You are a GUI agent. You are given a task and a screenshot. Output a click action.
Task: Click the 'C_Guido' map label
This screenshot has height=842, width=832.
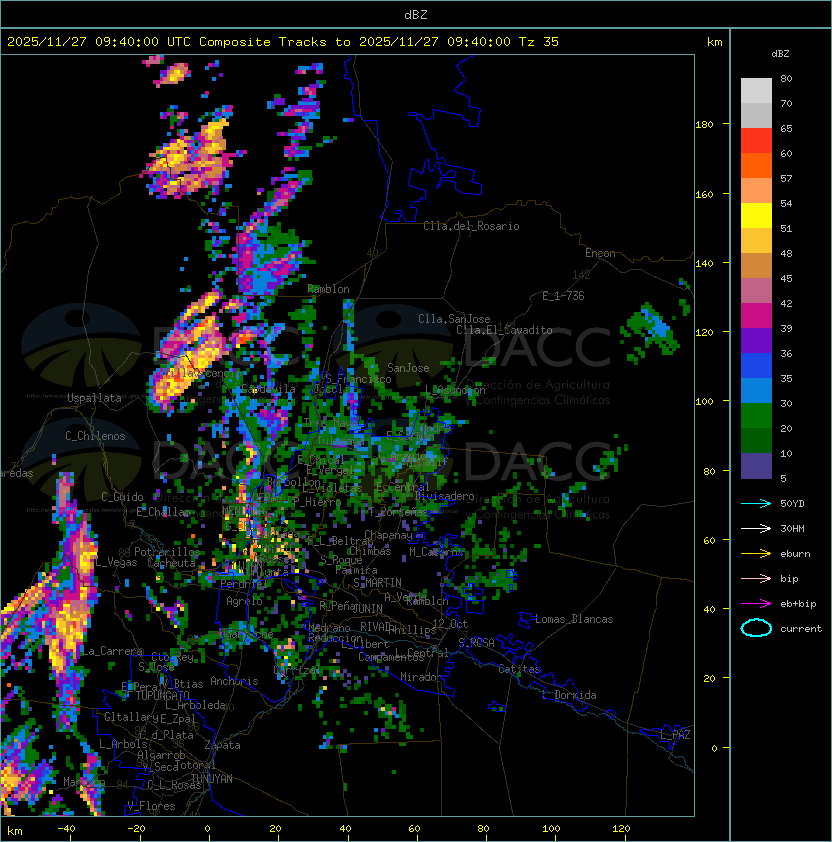coord(122,497)
